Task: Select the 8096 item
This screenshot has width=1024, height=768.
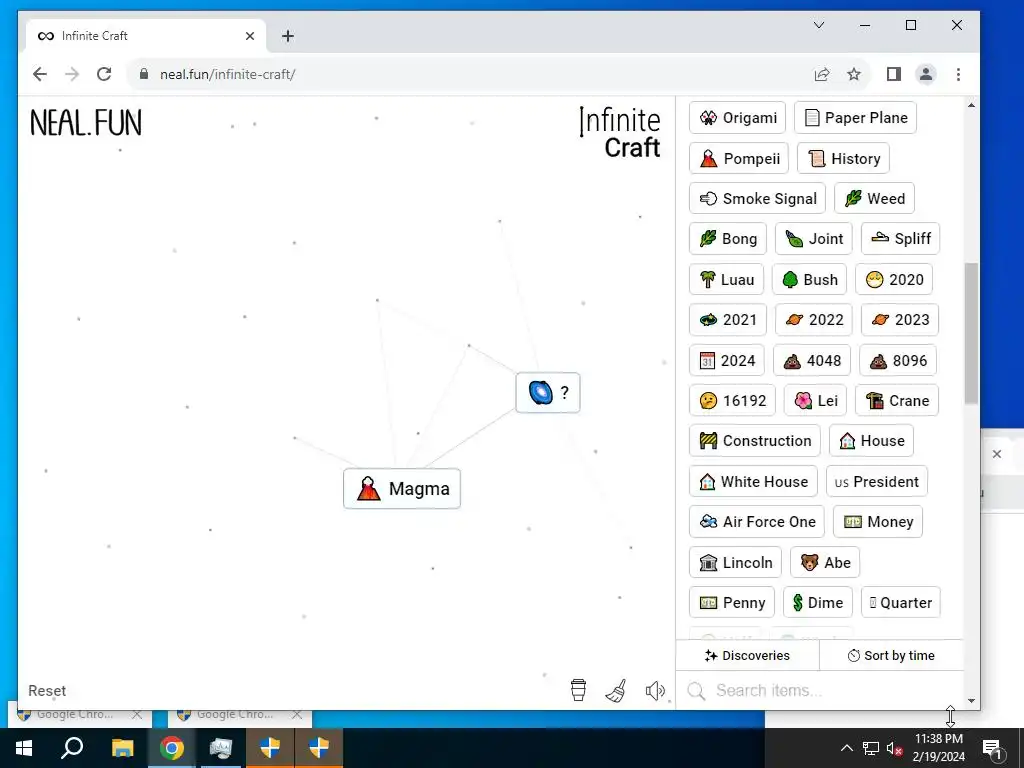Action: [898, 360]
